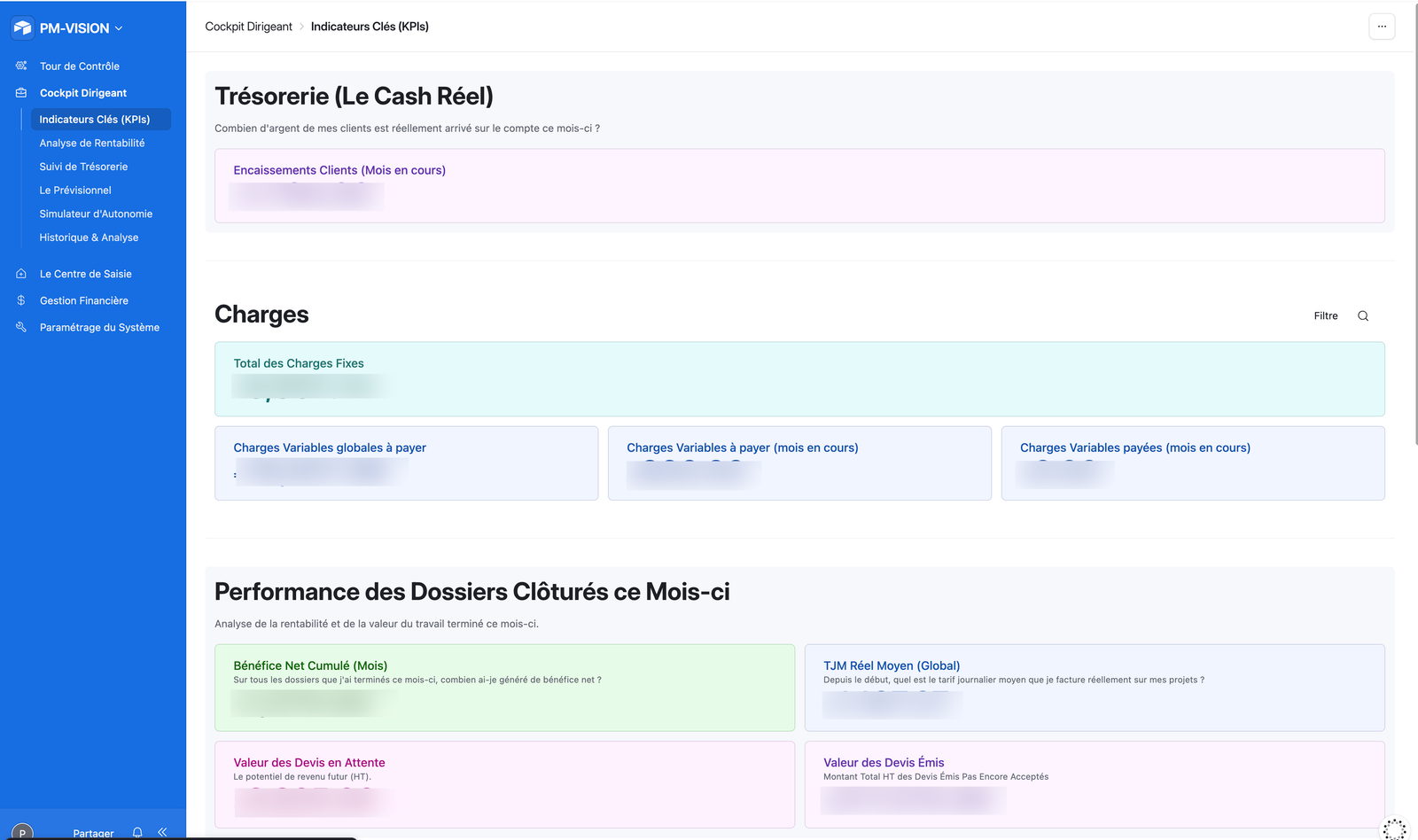Open the three-dots options menu top right

(1381, 27)
